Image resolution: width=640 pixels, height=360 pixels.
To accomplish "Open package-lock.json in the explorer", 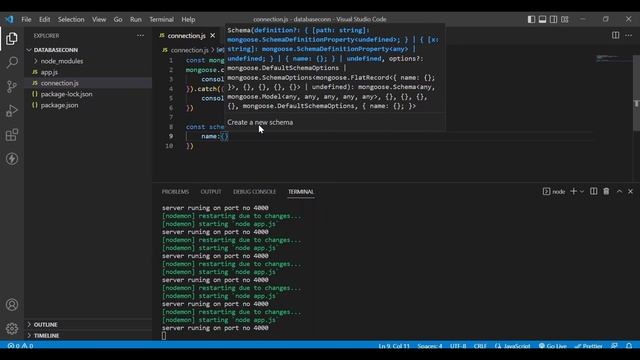I will 66,94.
